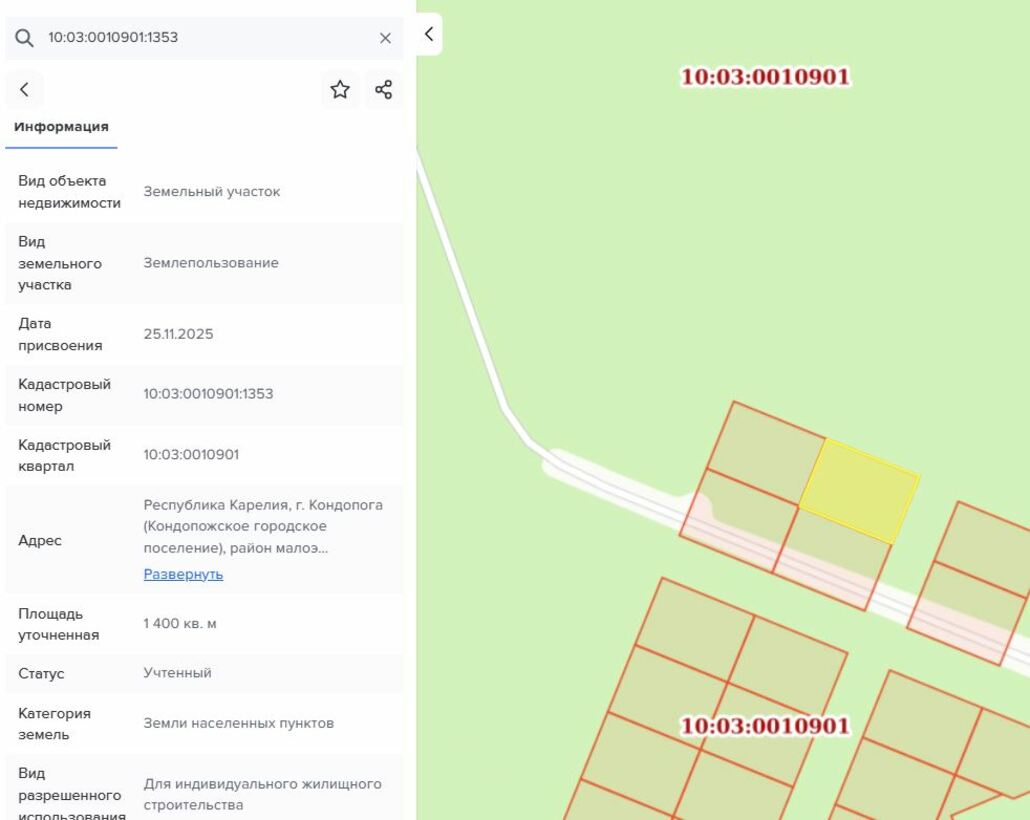
Task: Open the share icon
Action: [384, 89]
